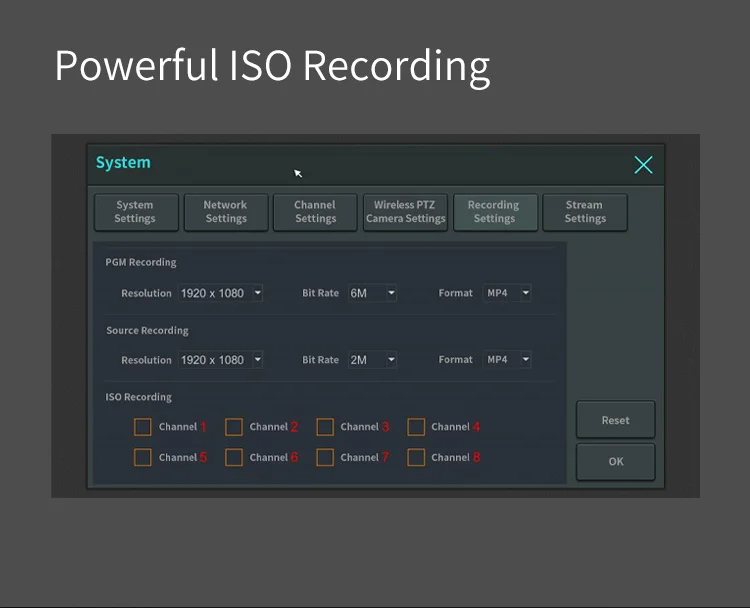Toggle Channel 5 ISO recording checkbox
Viewport: 750px width, 608px height.
click(143, 457)
